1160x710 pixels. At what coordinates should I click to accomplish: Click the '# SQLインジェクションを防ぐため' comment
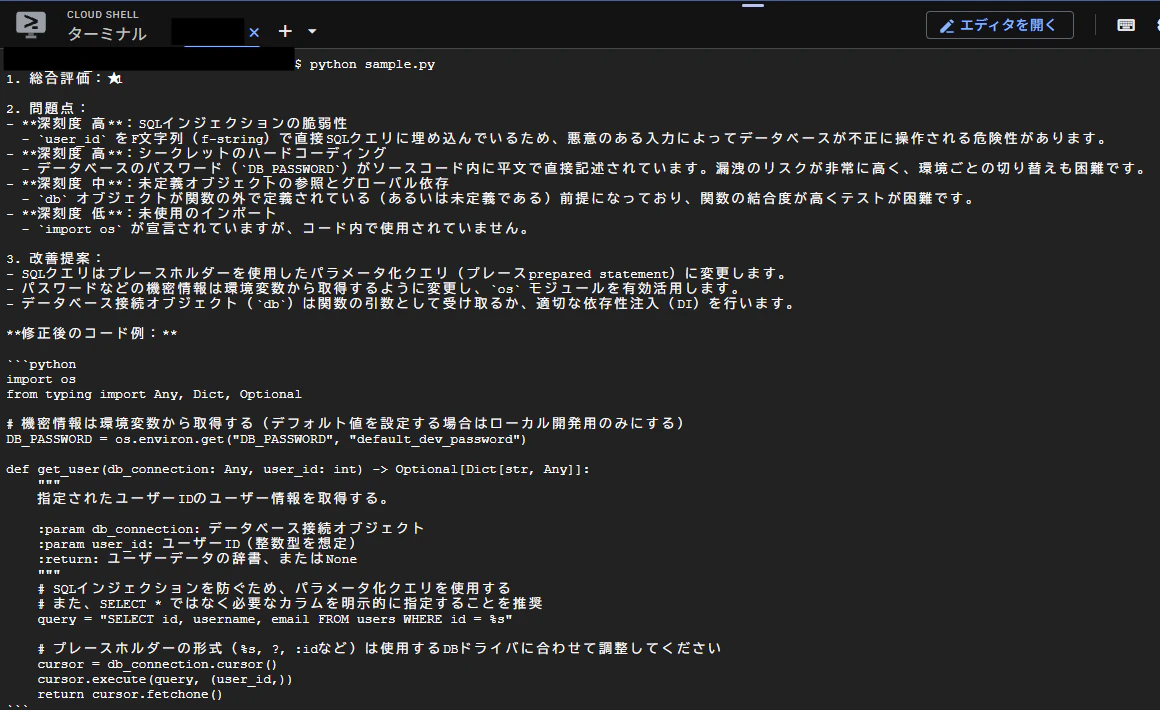(274, 589)
